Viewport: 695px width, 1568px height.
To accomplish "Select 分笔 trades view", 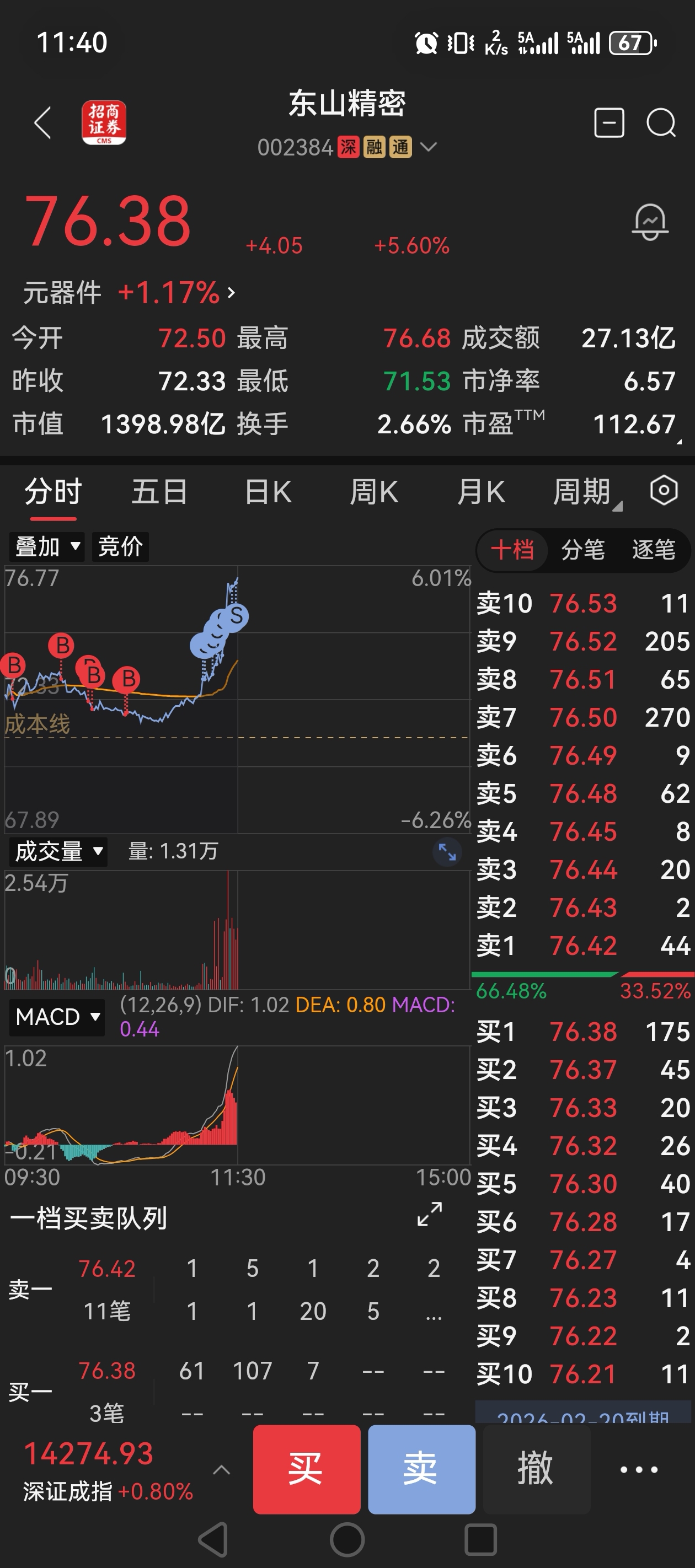I will tap(583, 550).
